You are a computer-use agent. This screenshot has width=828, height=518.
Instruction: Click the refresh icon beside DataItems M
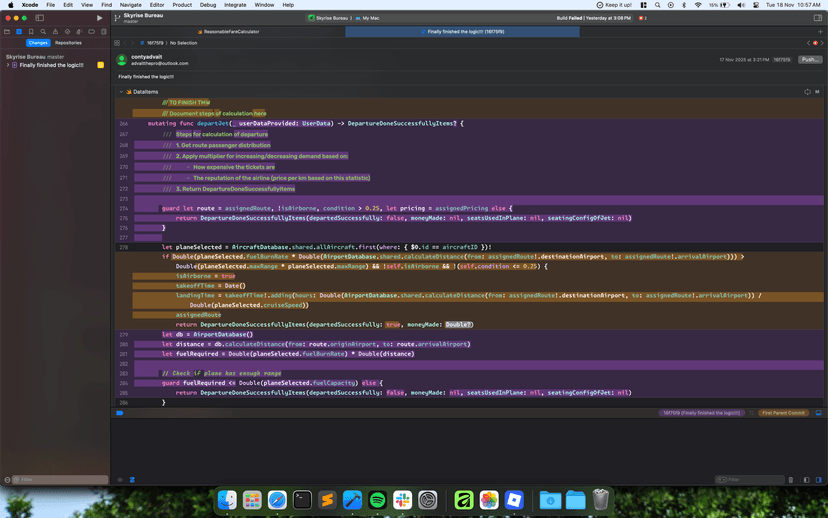click(806, 92)
